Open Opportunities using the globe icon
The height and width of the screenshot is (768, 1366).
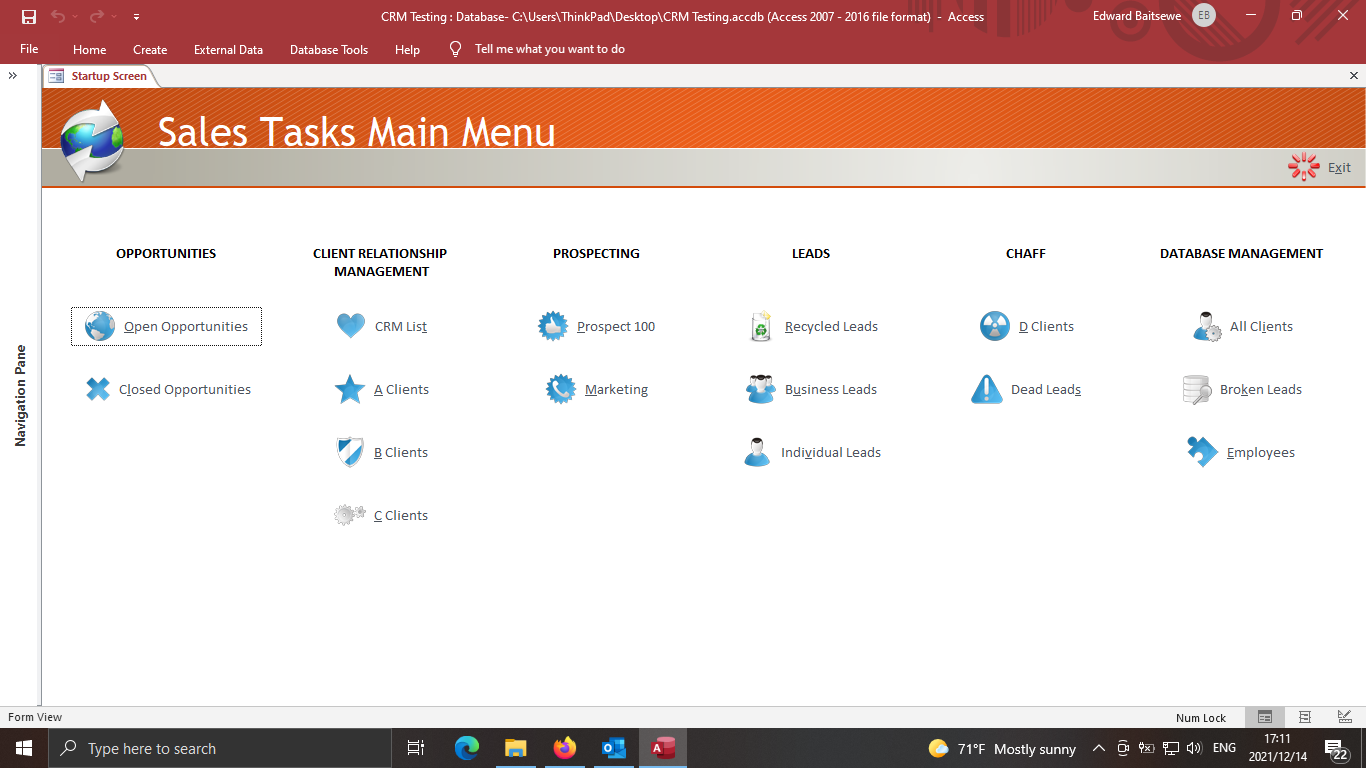pyautogui.click(x=99, y=326)
